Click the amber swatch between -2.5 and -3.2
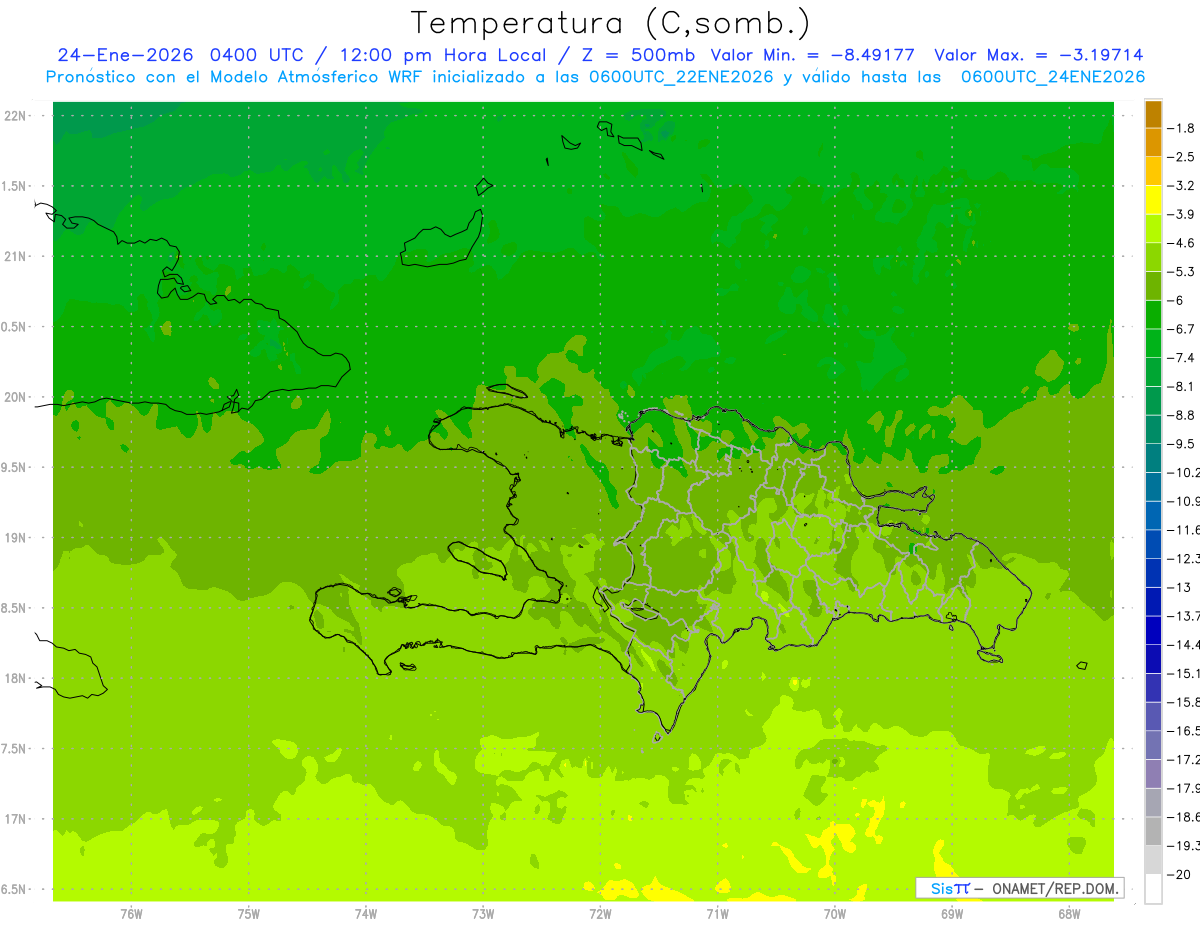1200x927 pixels. [1153, 171]
